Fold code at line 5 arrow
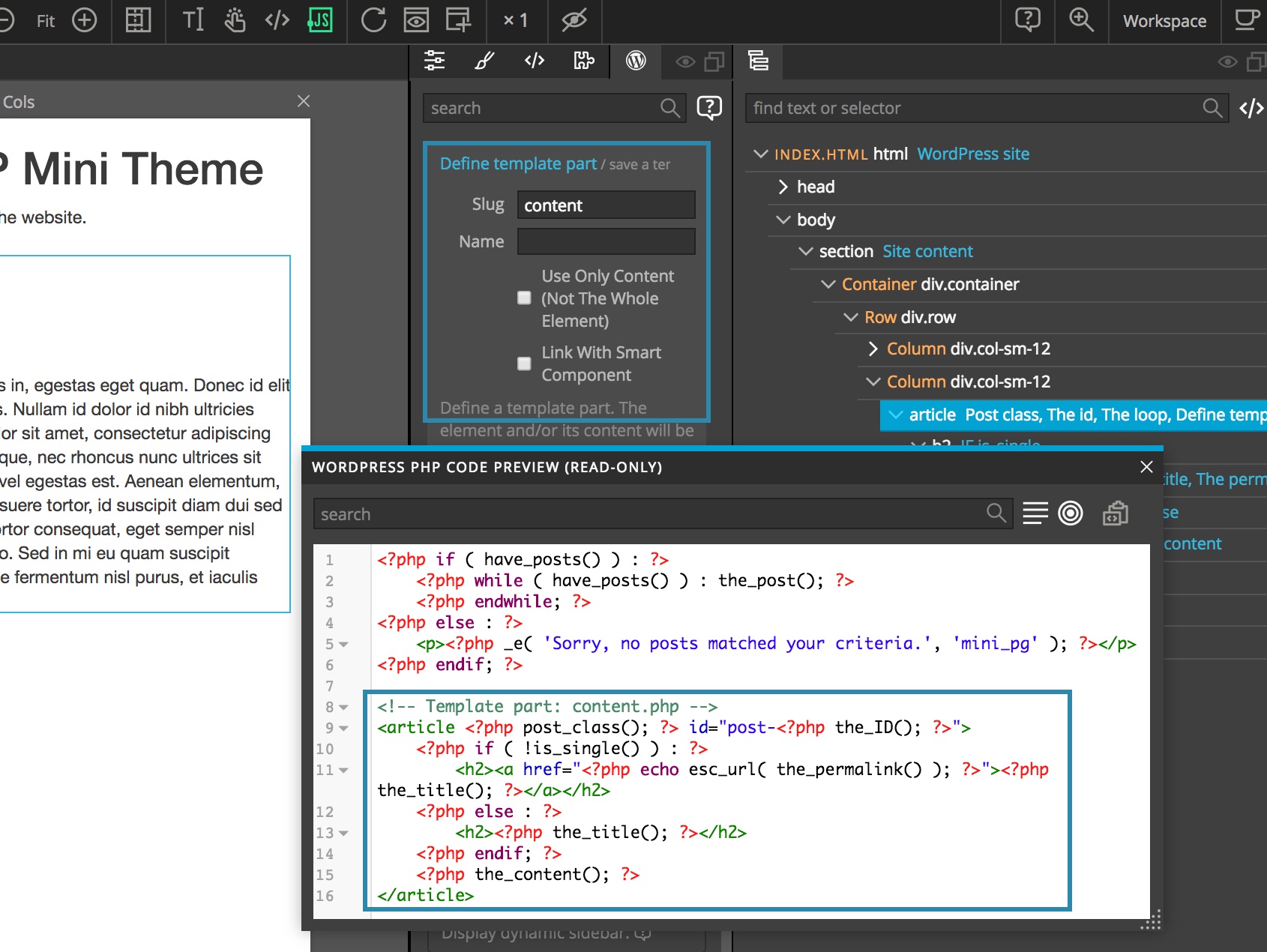The height and width of the screenshot is (952, 1267). [343, 644]
